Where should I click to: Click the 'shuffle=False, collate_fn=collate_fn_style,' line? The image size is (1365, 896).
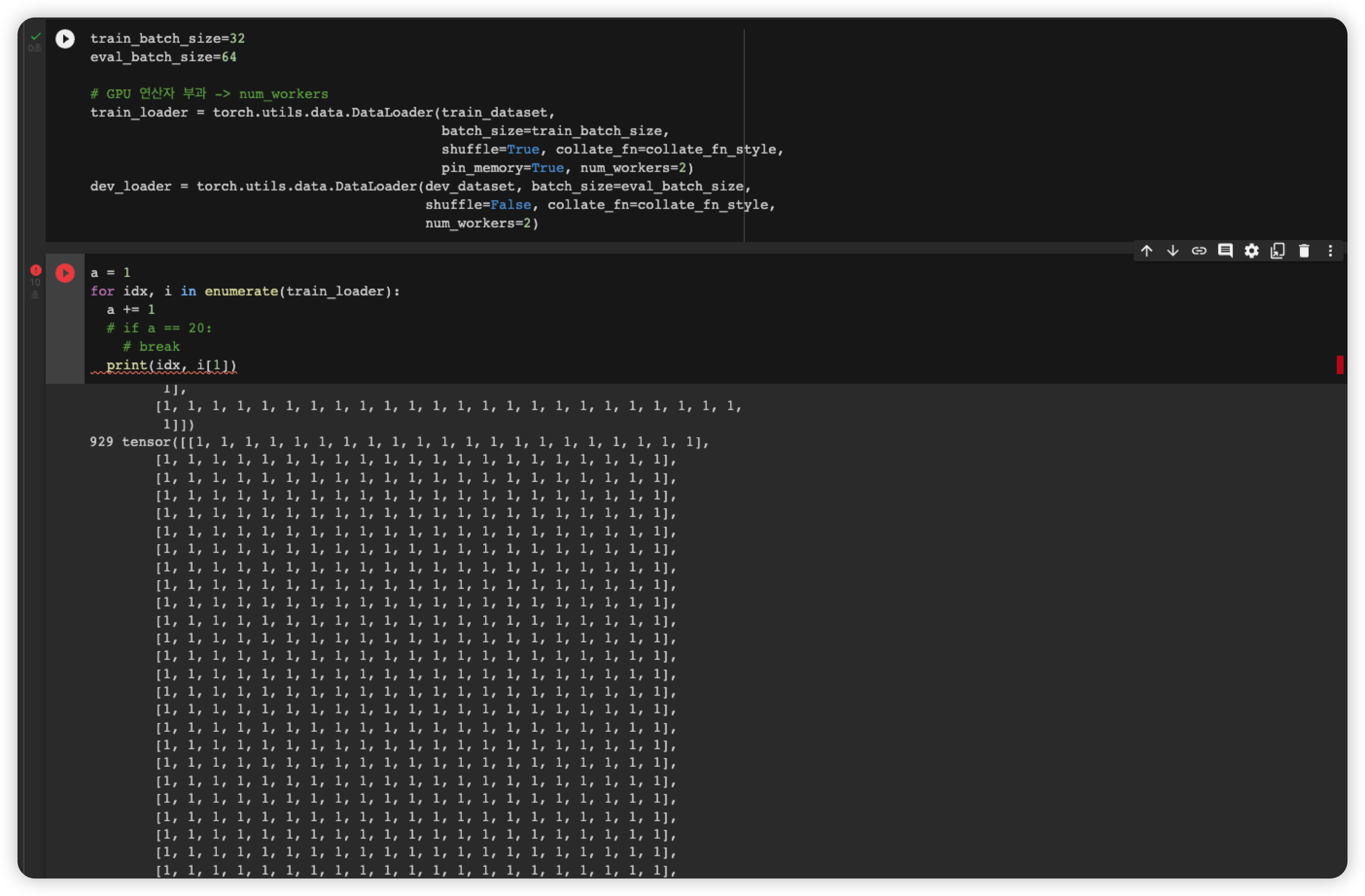click(600, 205)
